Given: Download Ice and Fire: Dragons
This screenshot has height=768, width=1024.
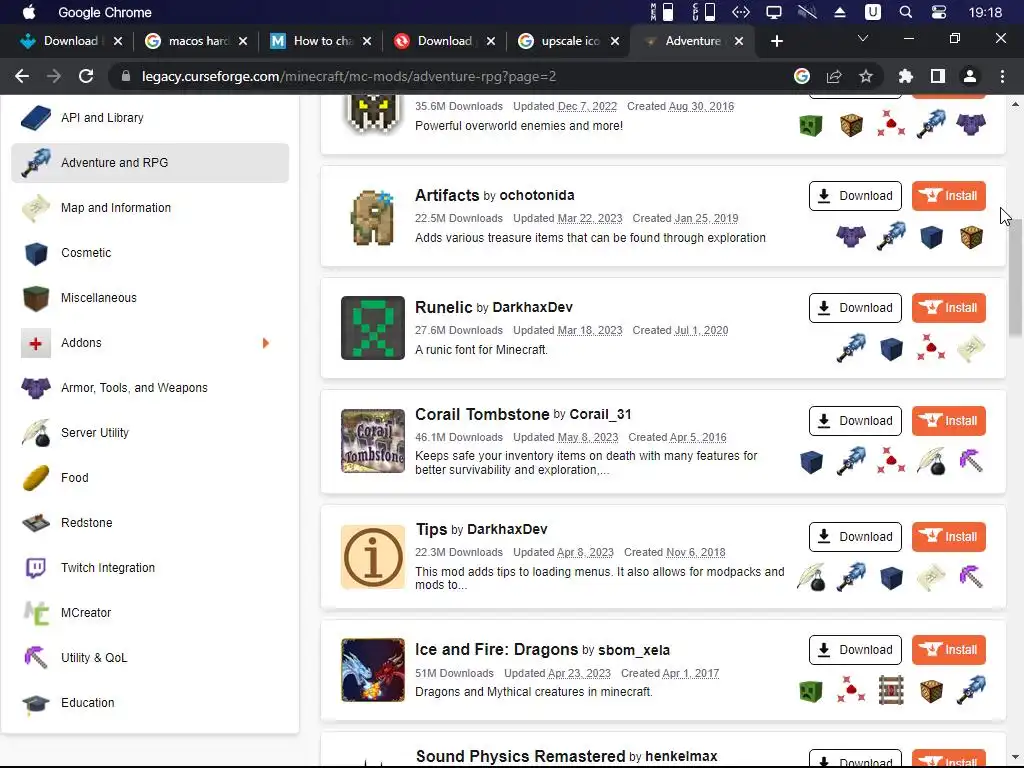Looking at the screenshot, I should click(x=855, y=650).
